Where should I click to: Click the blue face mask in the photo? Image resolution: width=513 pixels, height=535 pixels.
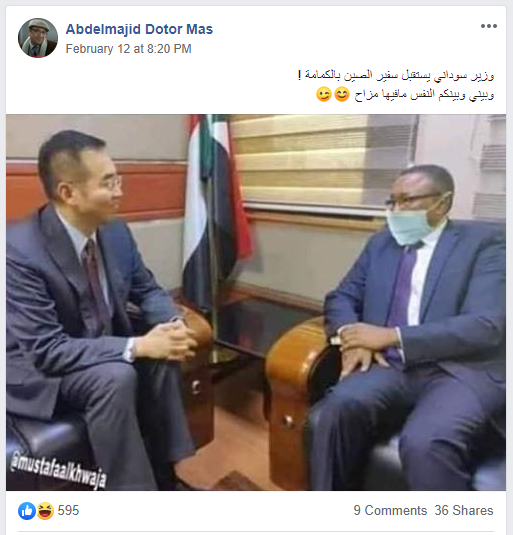point(410,225)
